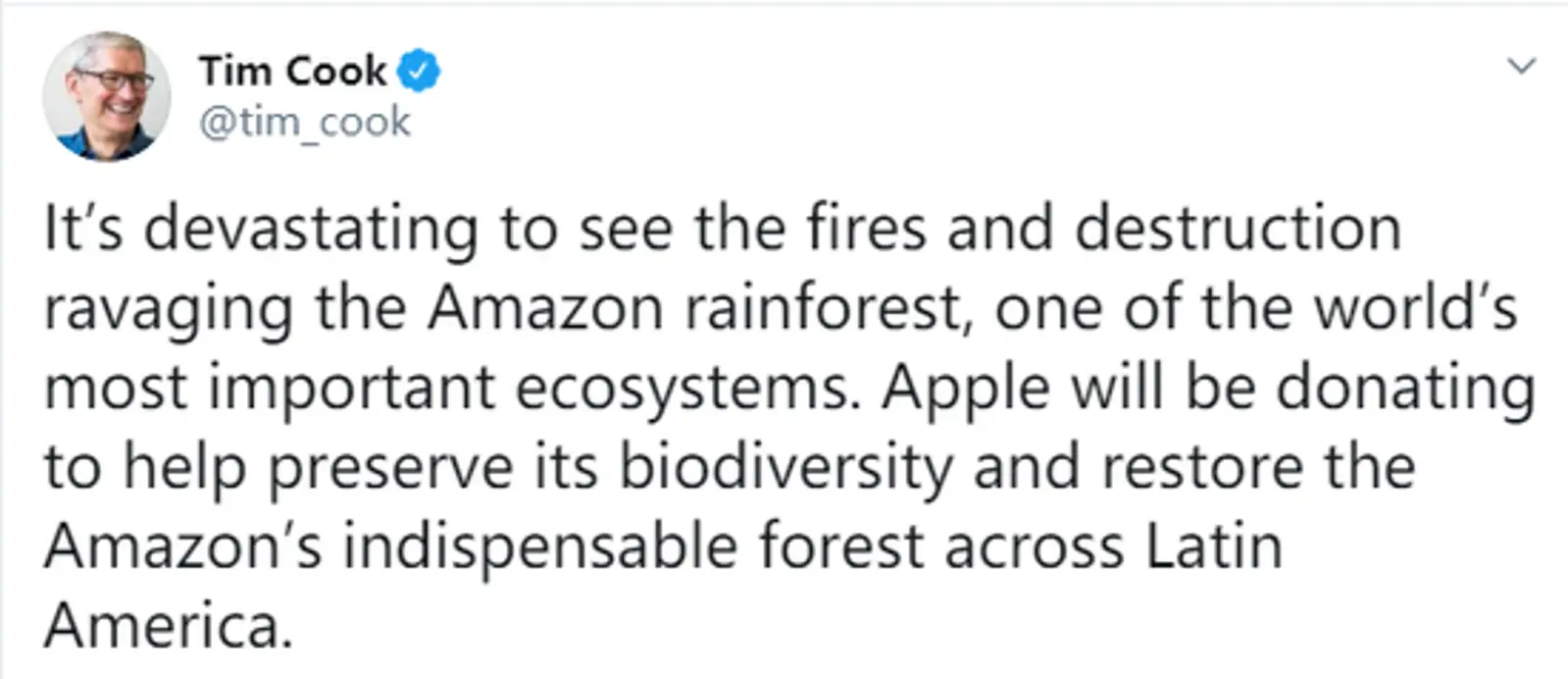Click the word "biodiversity" in the tweet
Image resolution: width=1568 pixels, height=679 pixels.
pos(784,469)
